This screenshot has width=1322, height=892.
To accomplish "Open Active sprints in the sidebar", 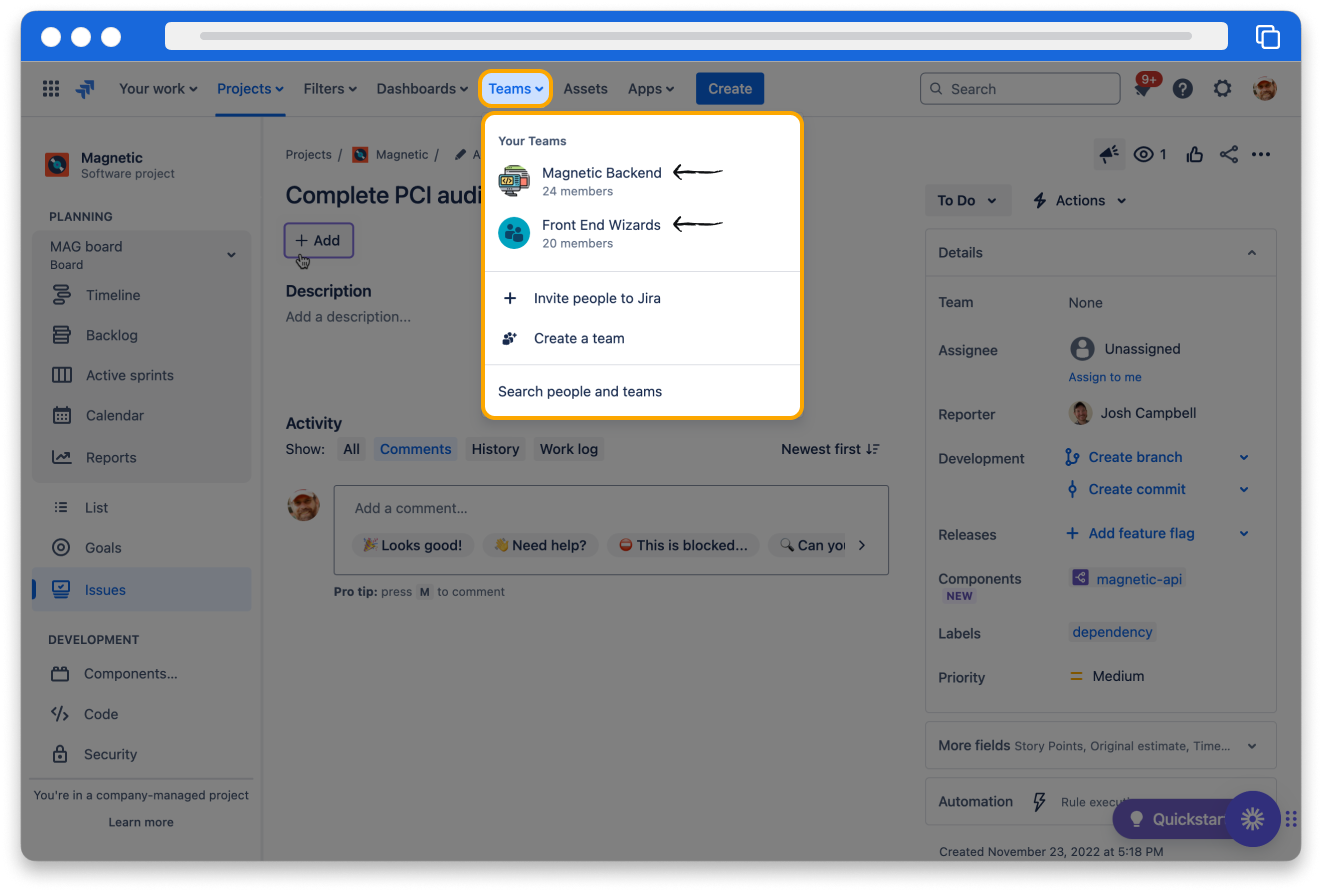I will 142,375.
